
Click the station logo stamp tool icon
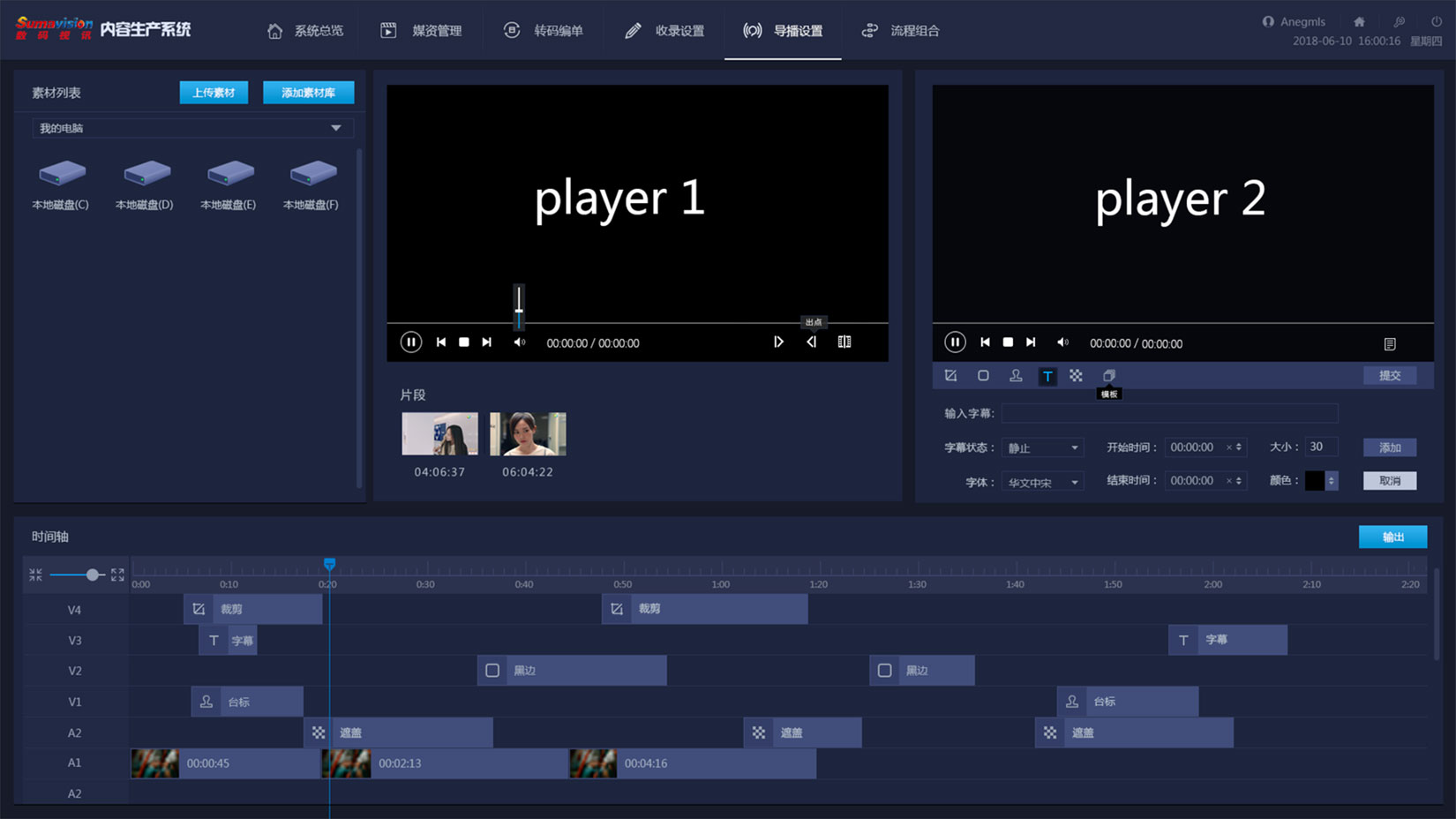click(1016, 376)
